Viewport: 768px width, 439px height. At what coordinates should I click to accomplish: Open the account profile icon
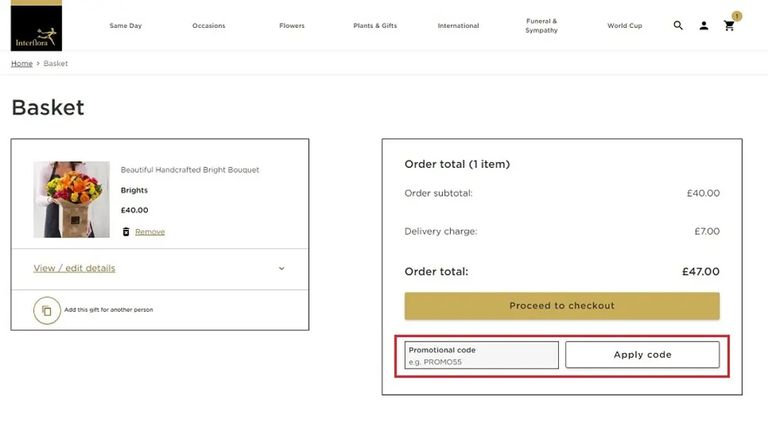click(x=704, y=26)
